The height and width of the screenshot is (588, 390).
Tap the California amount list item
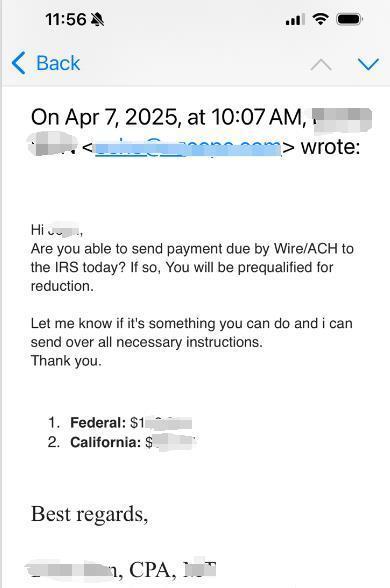(122, 442)
